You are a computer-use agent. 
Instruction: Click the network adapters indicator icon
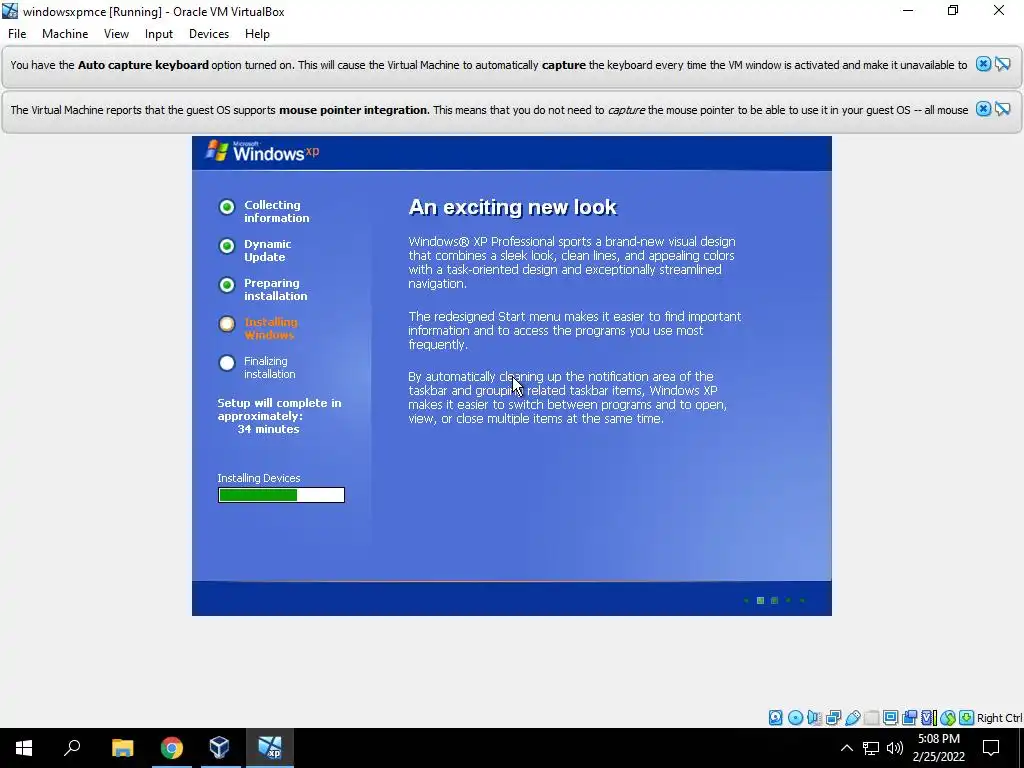833,718
